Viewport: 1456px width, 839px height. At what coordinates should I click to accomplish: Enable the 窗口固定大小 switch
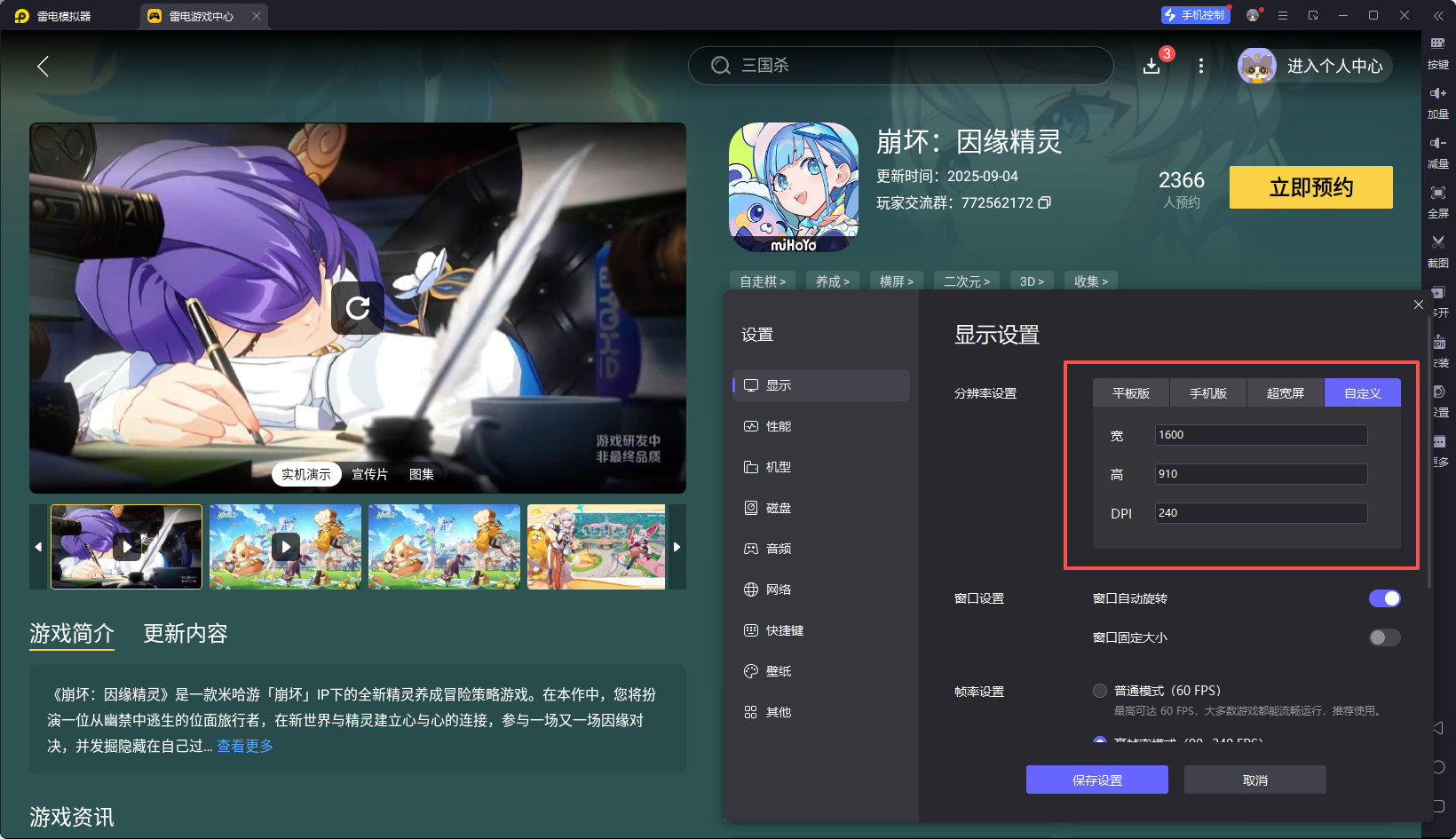[1385, 637]
